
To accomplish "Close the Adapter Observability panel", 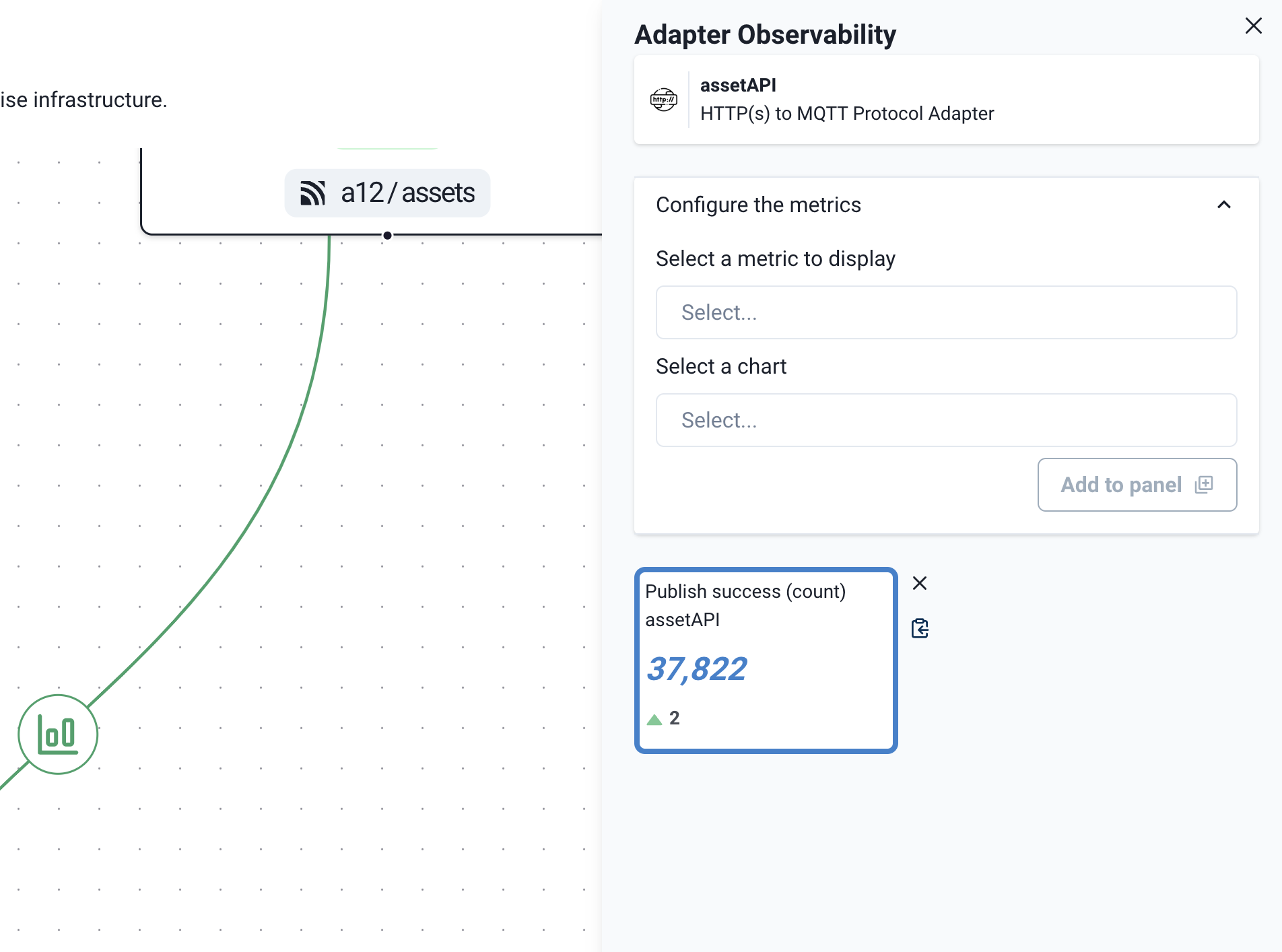I will point(1253,26).
